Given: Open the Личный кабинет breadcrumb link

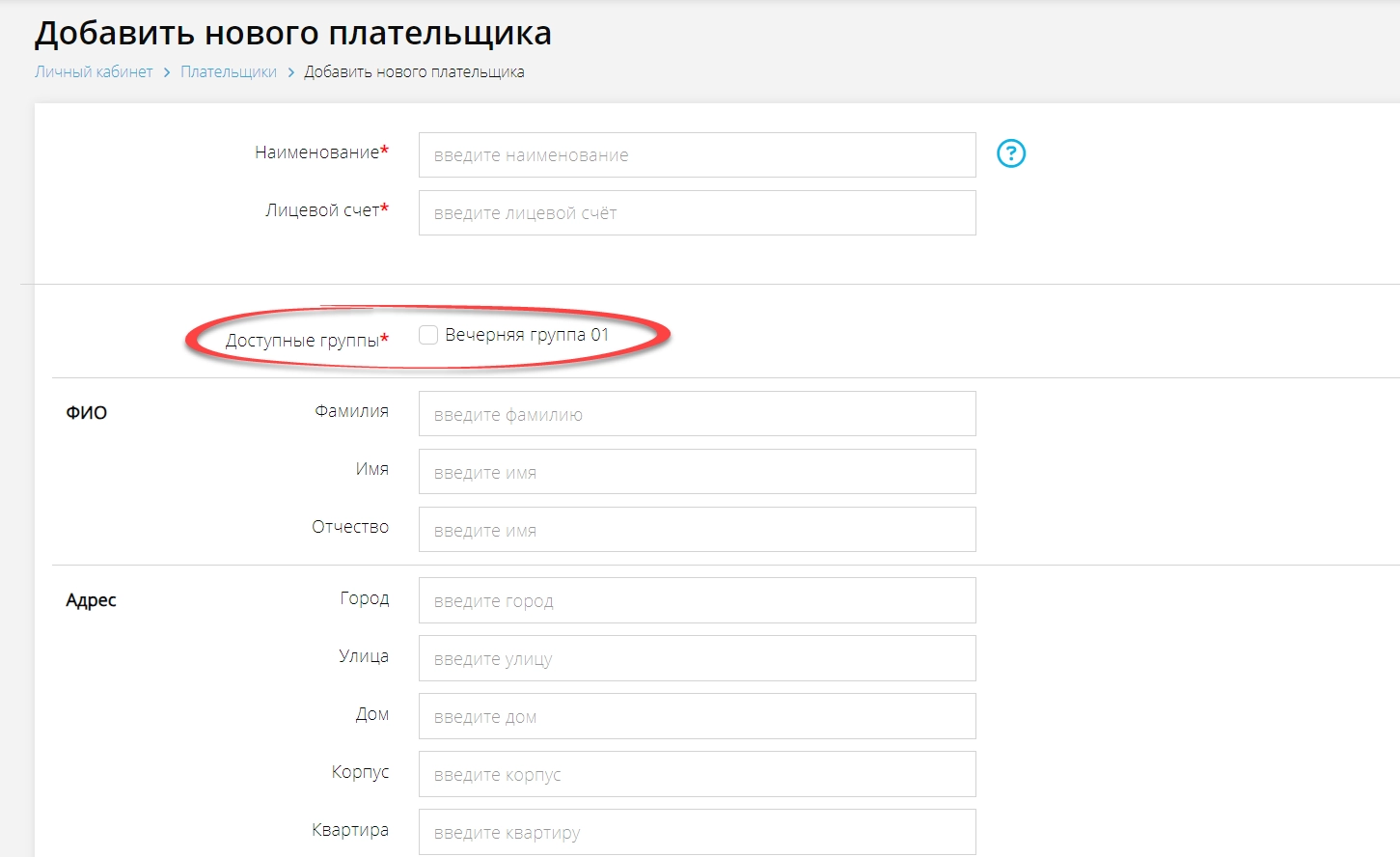Looking at the screenshot, I should (94, 71).
